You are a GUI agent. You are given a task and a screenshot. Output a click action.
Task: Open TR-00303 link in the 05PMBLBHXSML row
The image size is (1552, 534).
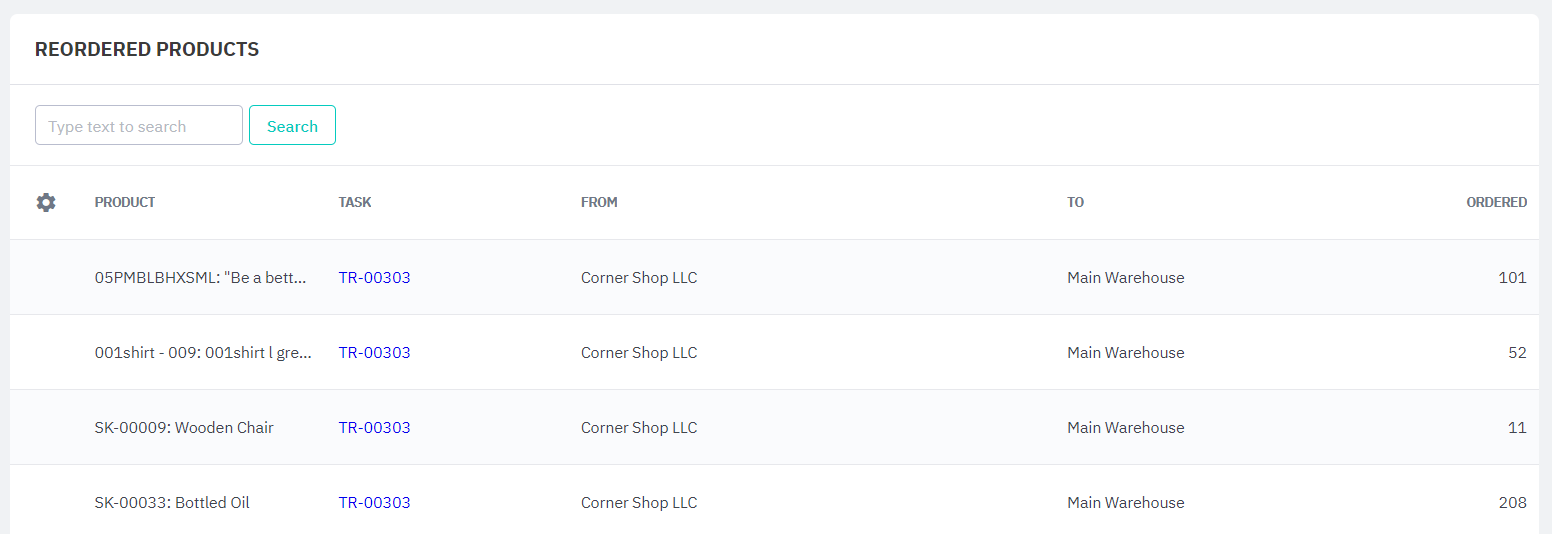pyautogui.click(x=374, y=278)
